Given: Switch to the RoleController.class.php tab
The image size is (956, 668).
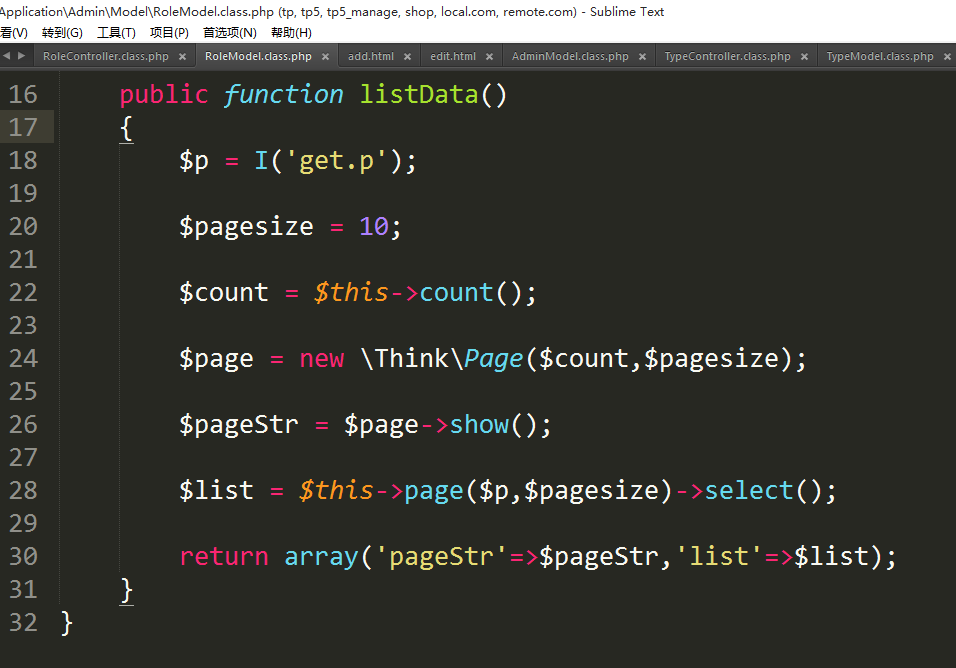Looking at the screenshot, I should pyautogui.click(x=105, y=57).
